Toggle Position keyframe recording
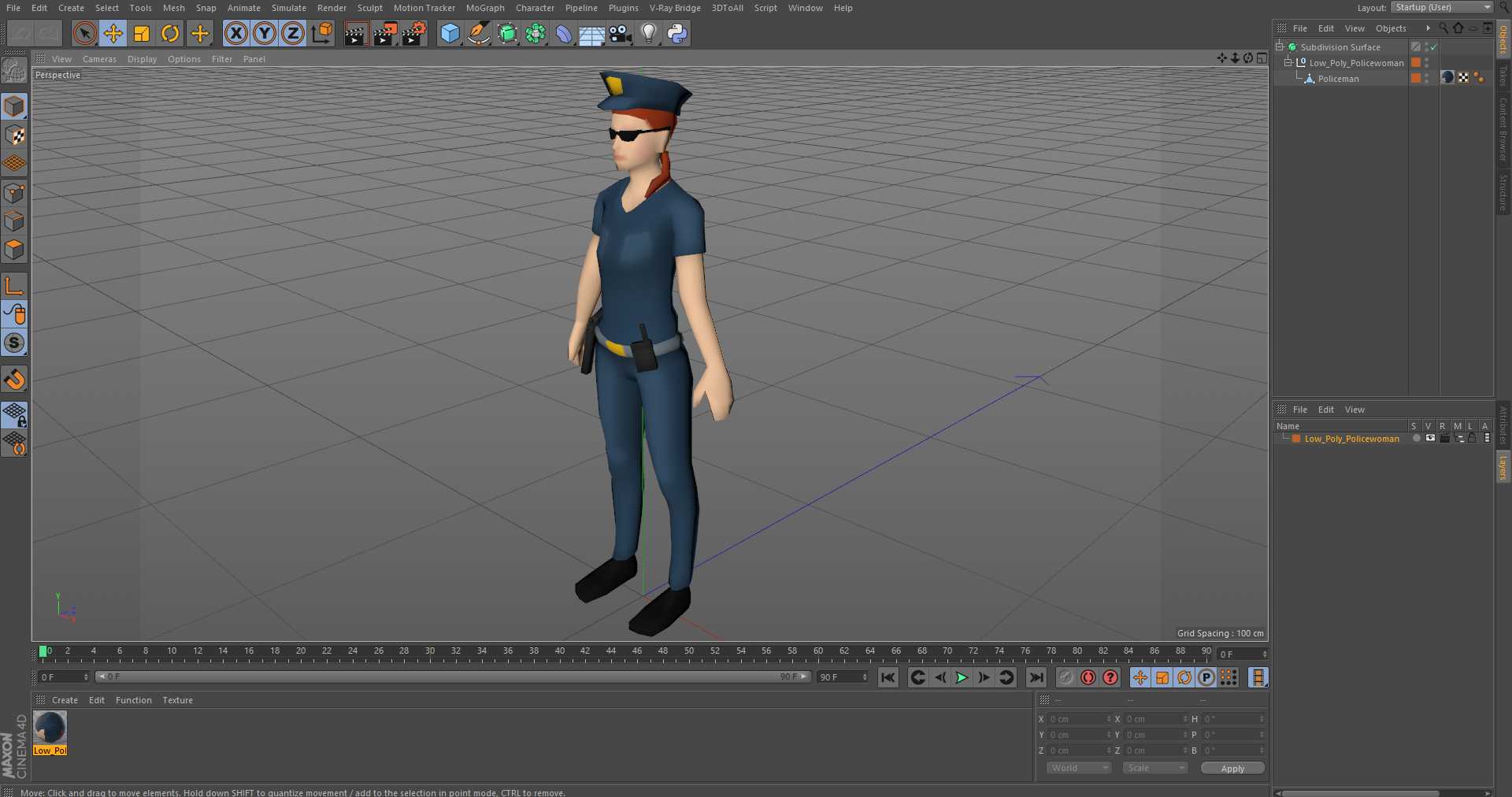The width and height of the screenshot is (1512, 797). pos(1140,677)
